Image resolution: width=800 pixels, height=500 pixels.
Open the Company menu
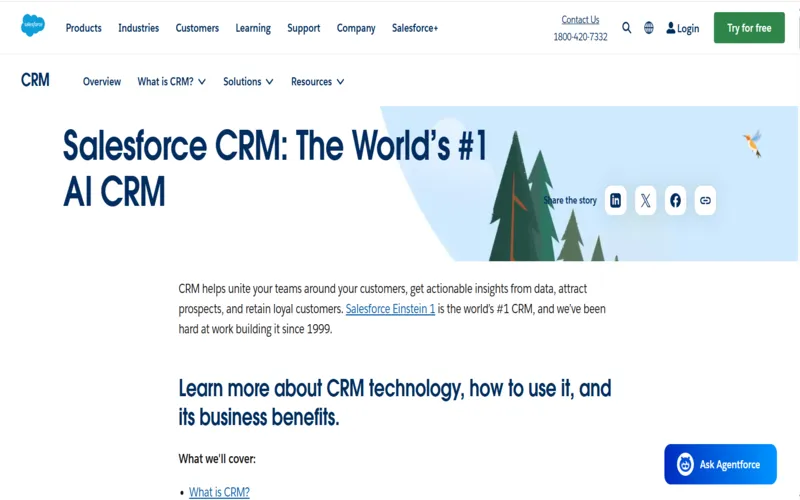(356, 28)
